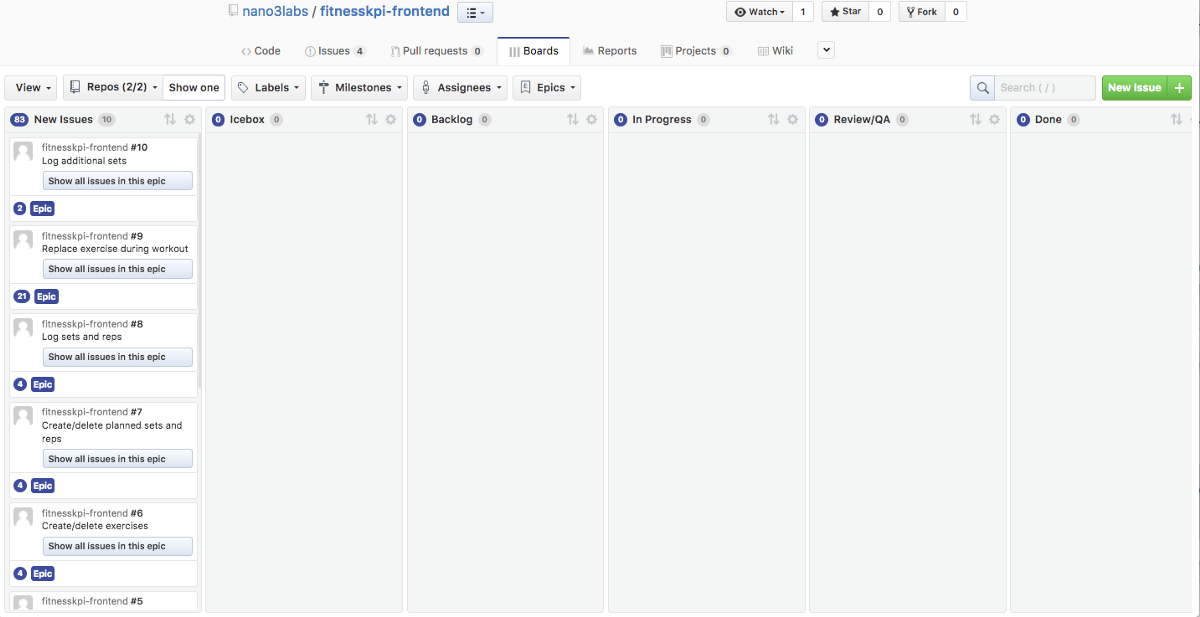Click the sort arrows on Backlog column

(573, 120)
